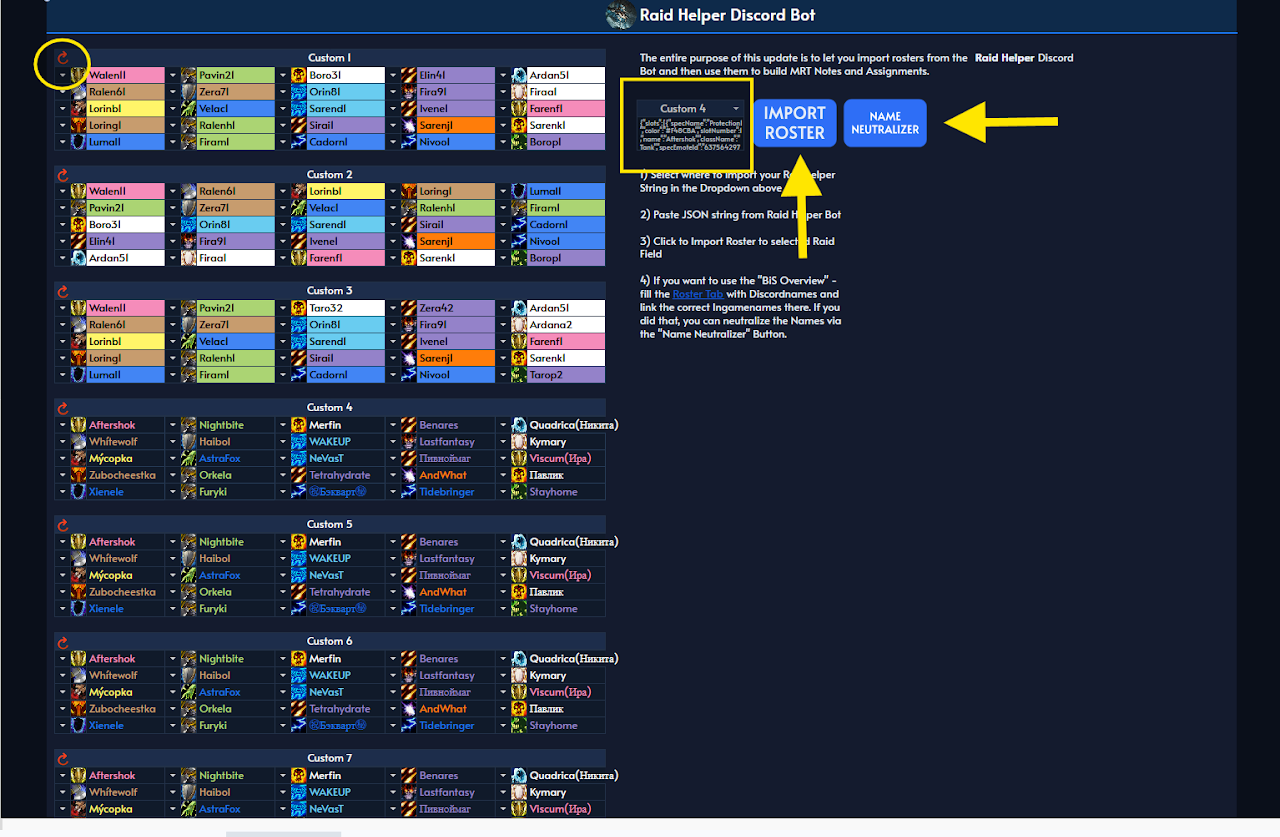The height and width of the screenshot is (837, 1280).
Task: Select the Cadornl cell in Custom 1
Action: pyautogui.click(x=346, y=142)
